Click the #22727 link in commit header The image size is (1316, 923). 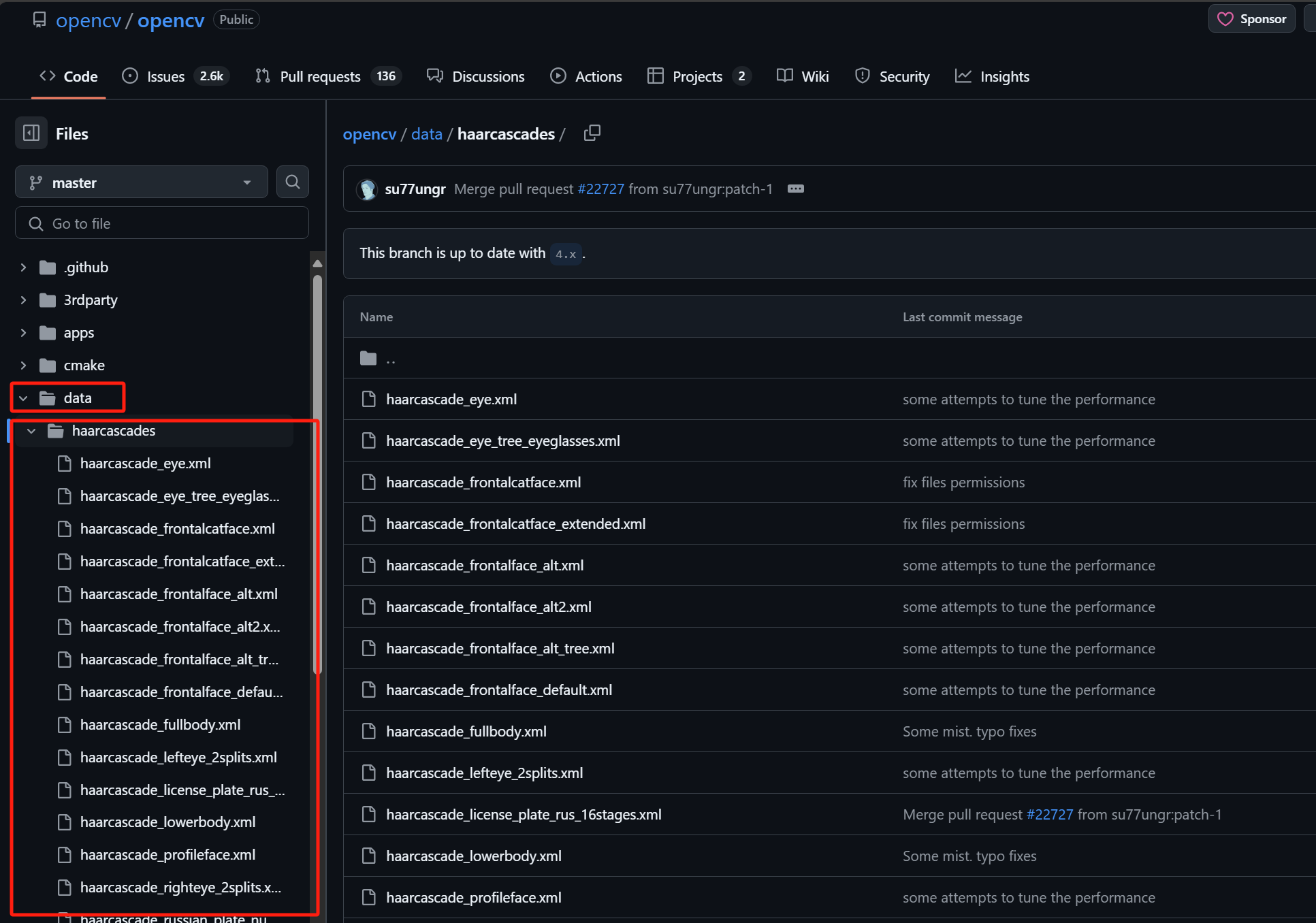click(x=600, y=189)
